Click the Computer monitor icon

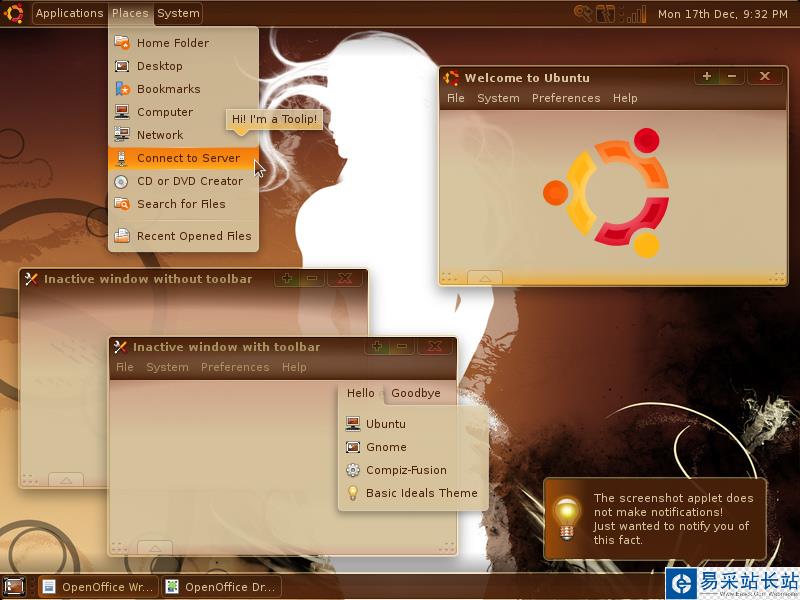coord(122,112)
